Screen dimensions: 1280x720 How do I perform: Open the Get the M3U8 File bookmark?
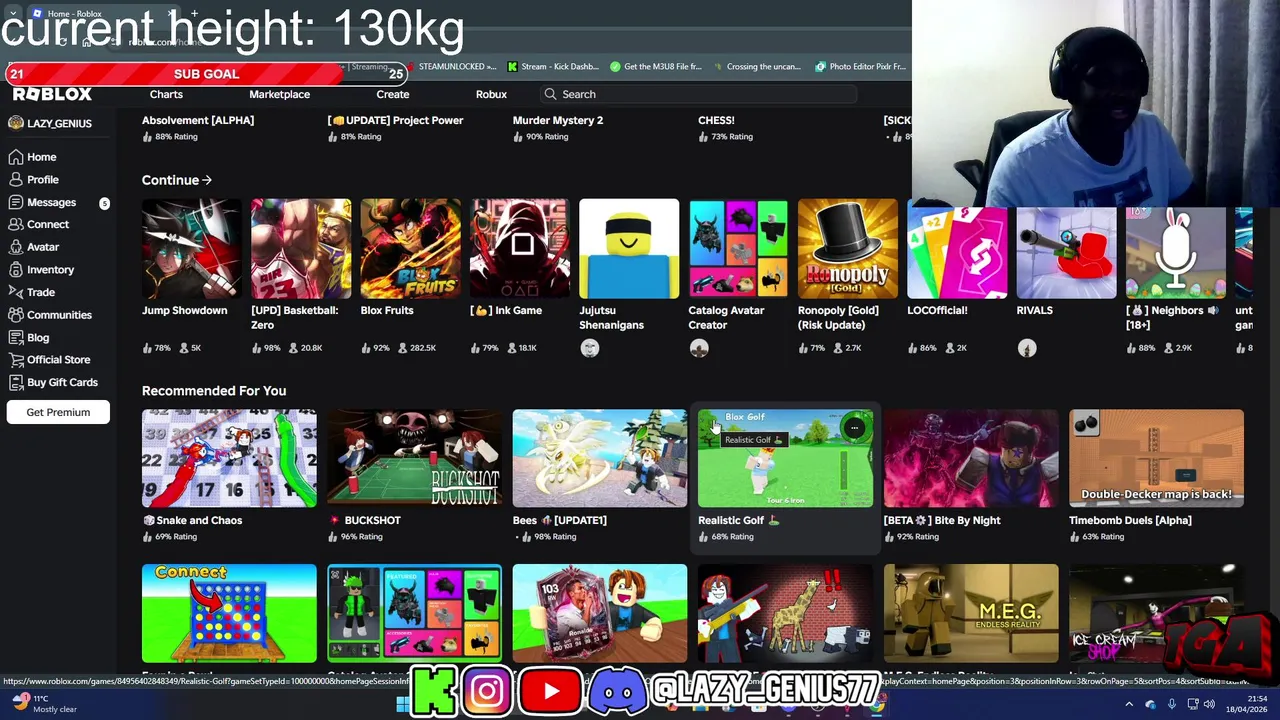click(x=655, y=67)
